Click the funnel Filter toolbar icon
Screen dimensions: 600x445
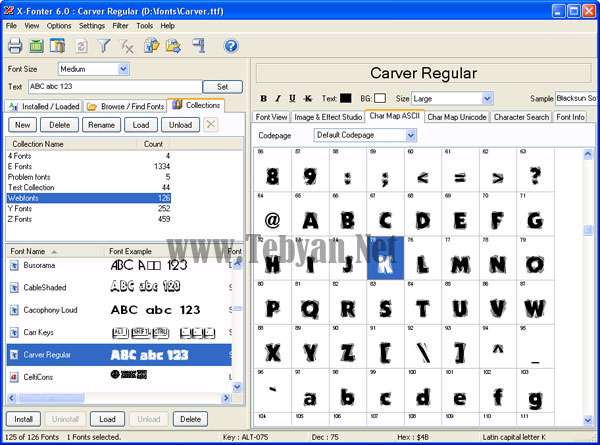coord(104,46)
